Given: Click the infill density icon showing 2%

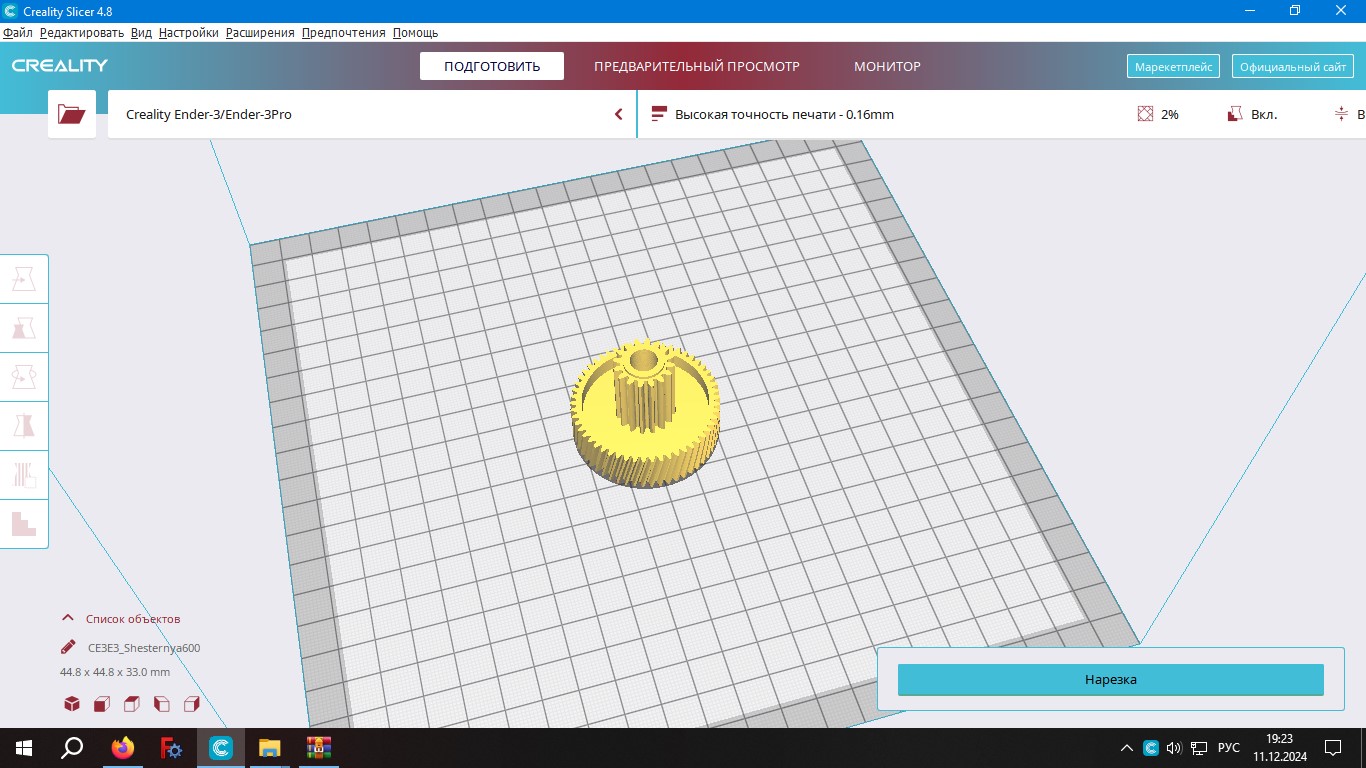Looking at the screenshot, I should pyautogui.click(x=1146, y=114).
